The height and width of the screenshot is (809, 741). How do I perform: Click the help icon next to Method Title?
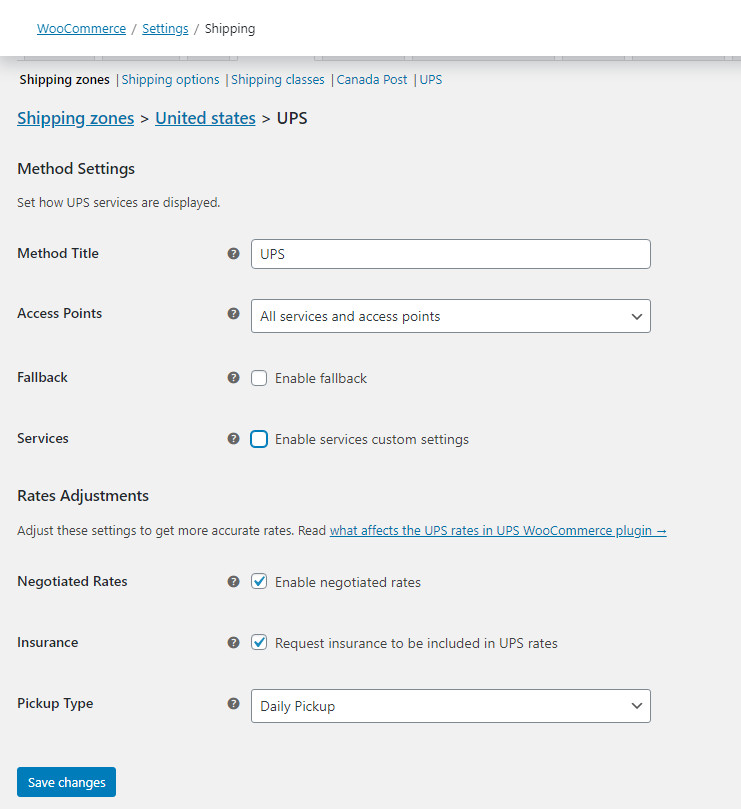click(233, 253)
